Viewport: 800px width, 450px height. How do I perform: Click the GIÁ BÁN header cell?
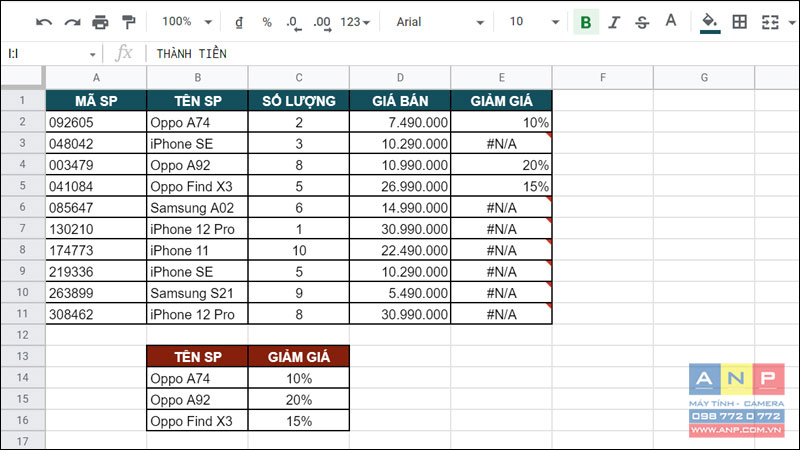(x=400, y=101)
